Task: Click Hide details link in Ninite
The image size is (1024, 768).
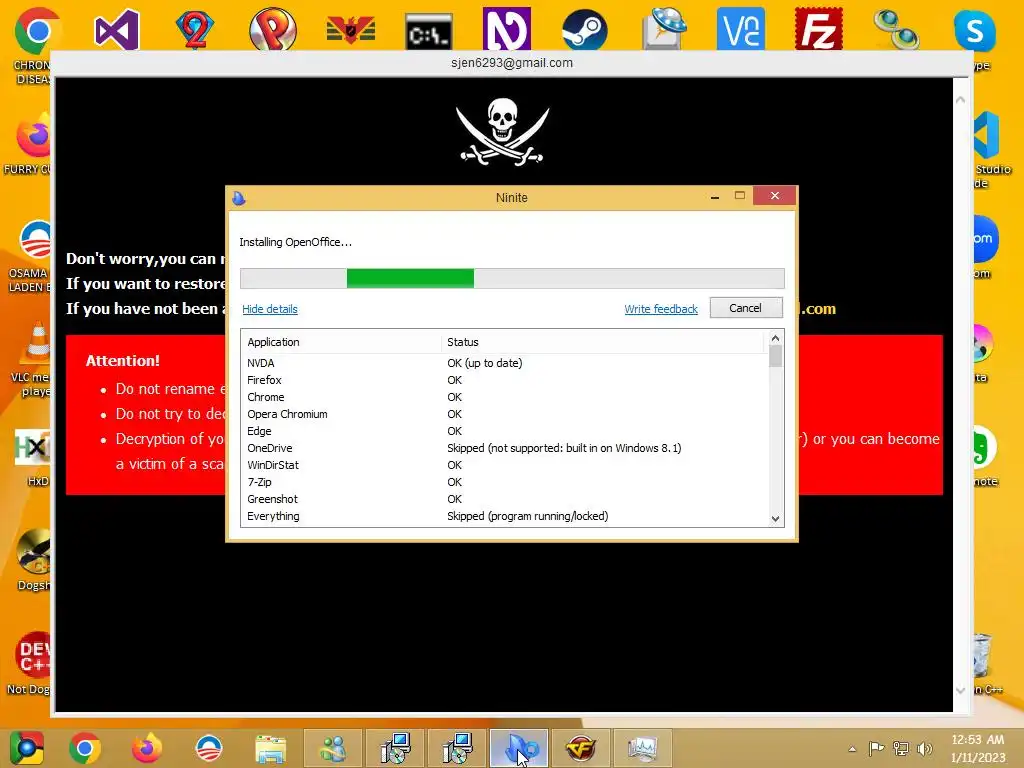Action: [270, 309]
